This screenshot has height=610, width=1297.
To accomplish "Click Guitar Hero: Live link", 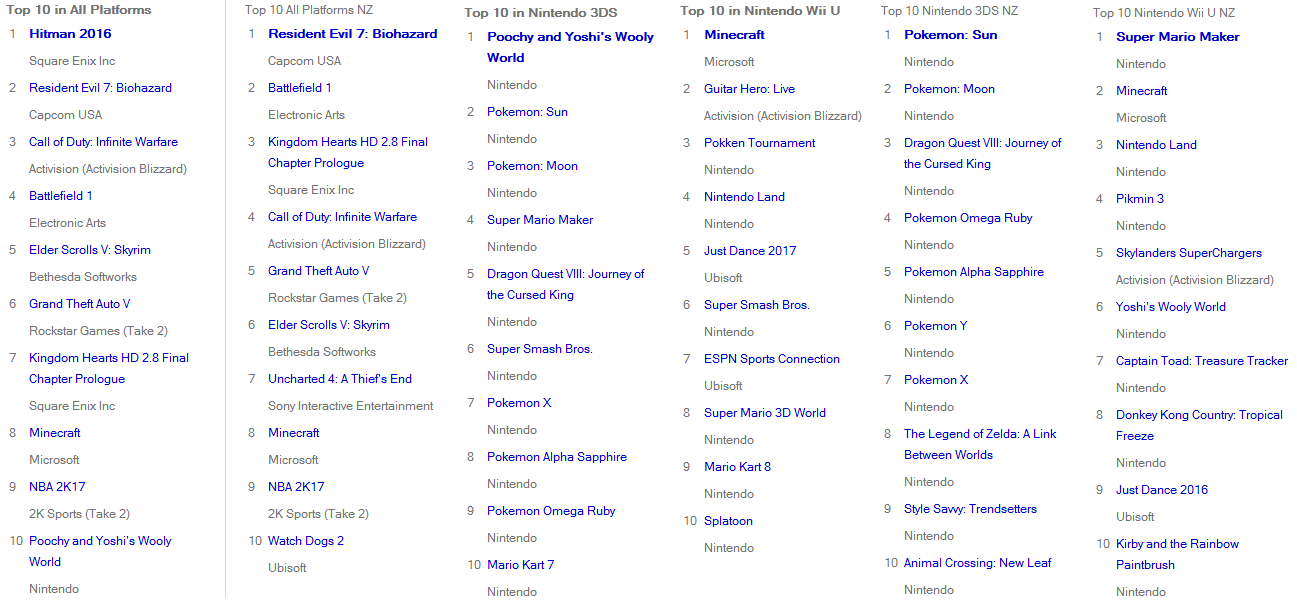I will [x=749, y=89].
